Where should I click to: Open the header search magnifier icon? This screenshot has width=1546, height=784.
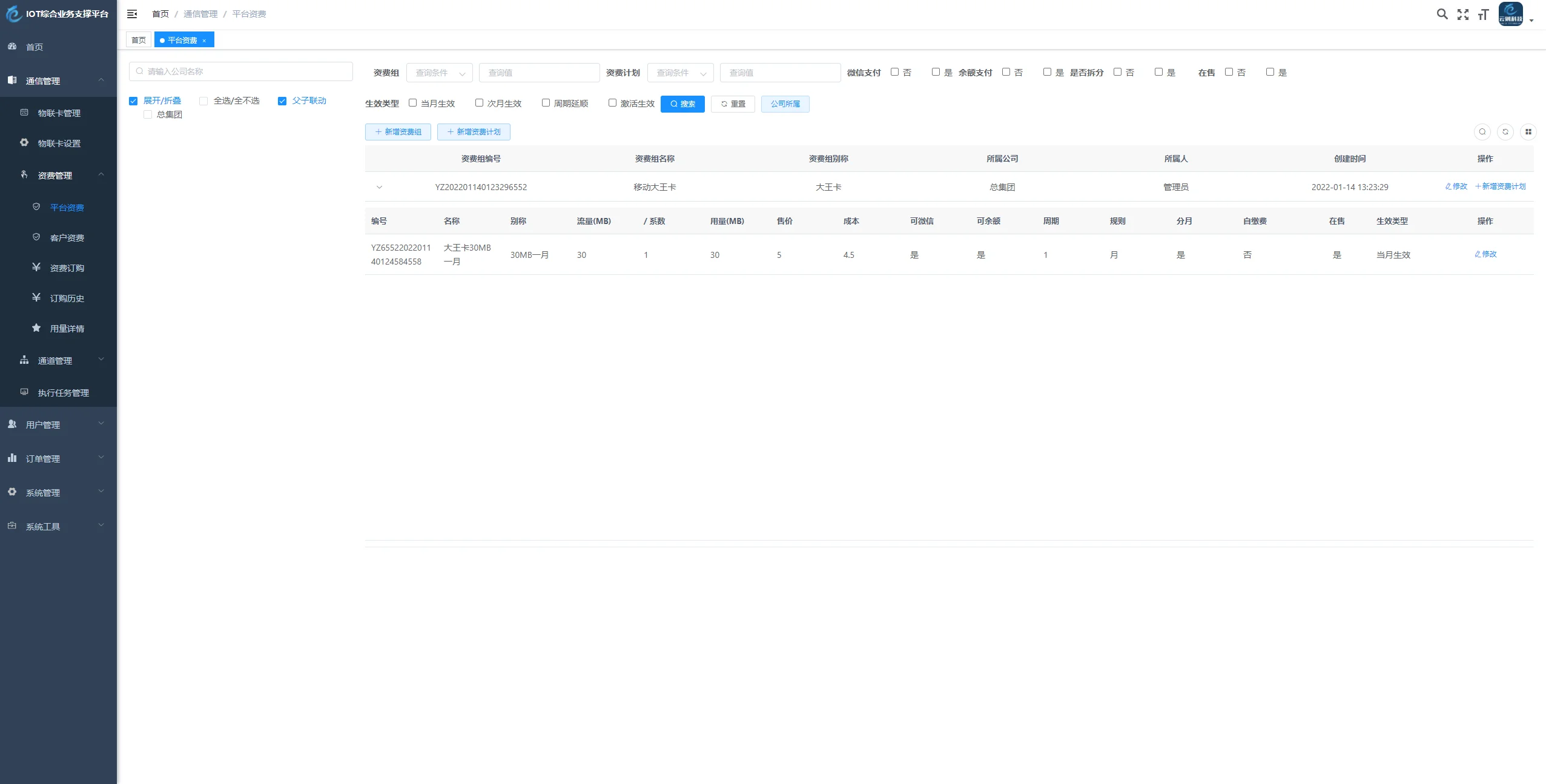click(1442, 14)
